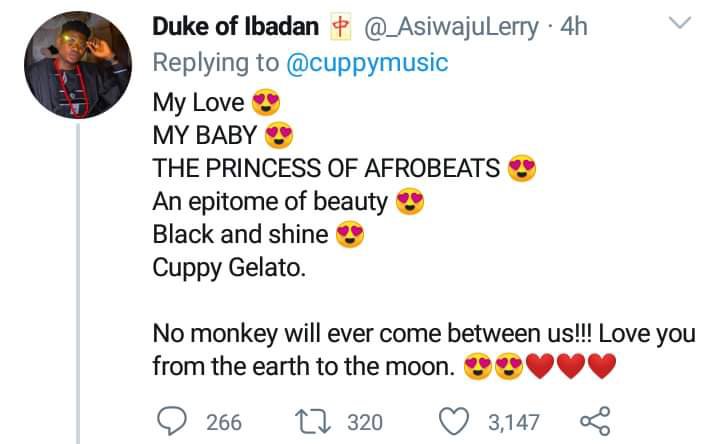Click the red heart emojis ending the tweet
The height and width of the screenshot is (444, 720).
tap(570, 368)
